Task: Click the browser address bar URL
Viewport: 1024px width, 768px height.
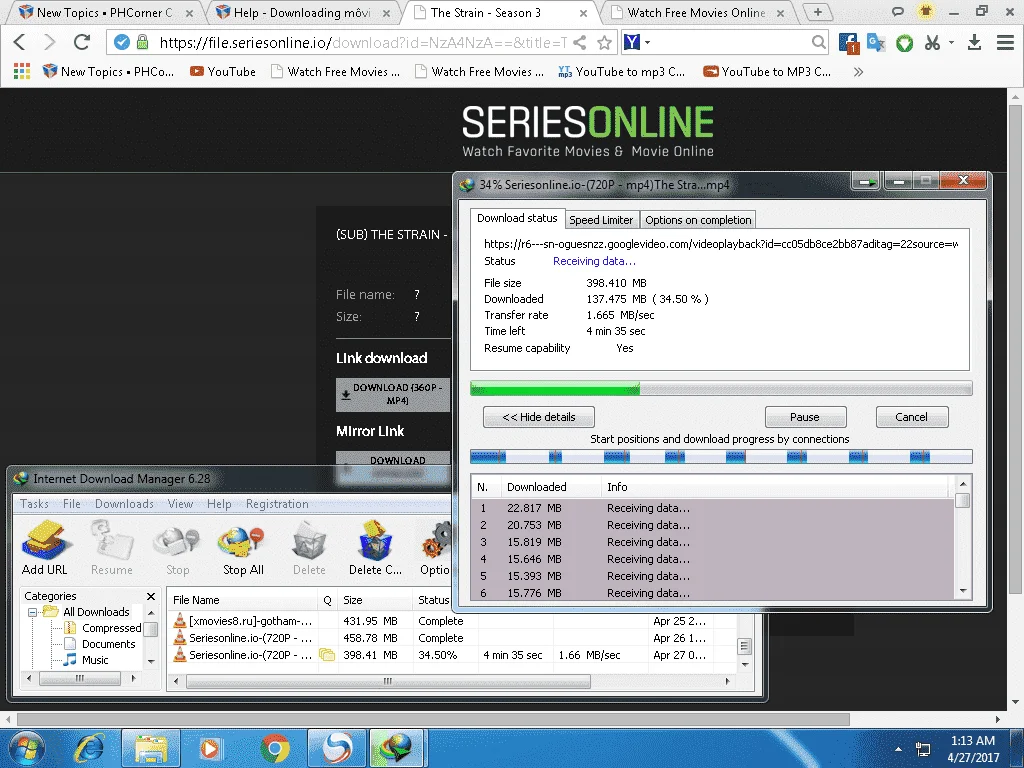Action: click(363, 42)
